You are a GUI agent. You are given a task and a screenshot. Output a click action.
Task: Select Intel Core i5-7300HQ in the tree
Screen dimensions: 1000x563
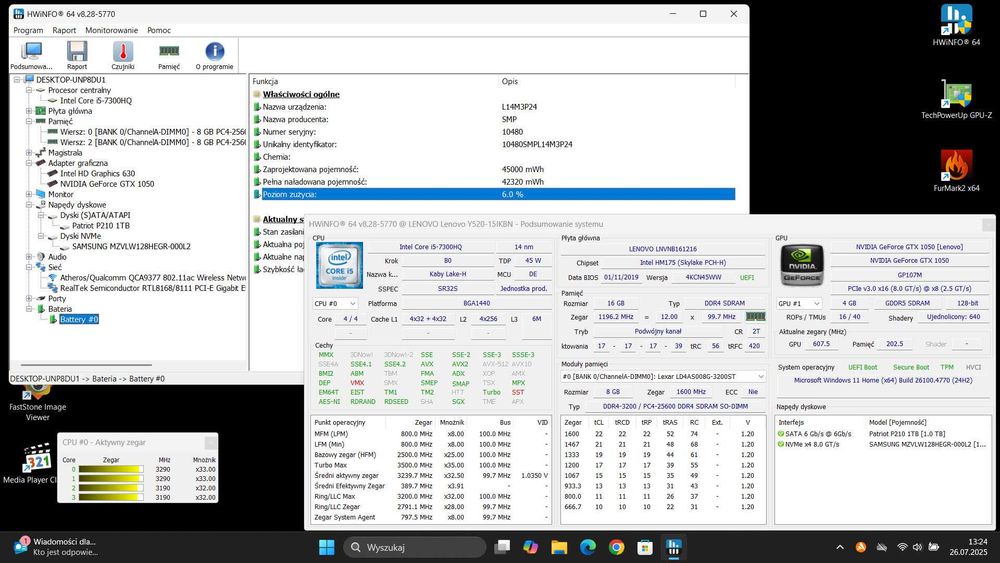[x=96, y=101]
